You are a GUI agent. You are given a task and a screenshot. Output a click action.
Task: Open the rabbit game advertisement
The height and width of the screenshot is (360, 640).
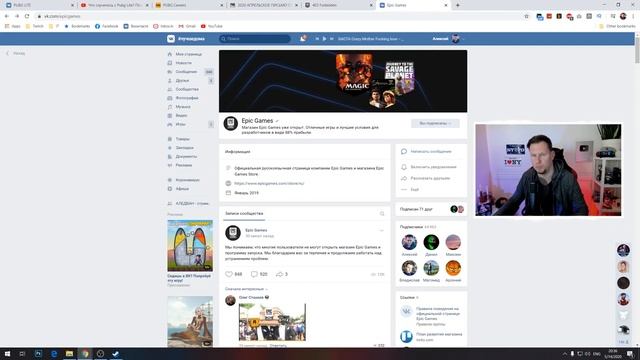(190, 246)
